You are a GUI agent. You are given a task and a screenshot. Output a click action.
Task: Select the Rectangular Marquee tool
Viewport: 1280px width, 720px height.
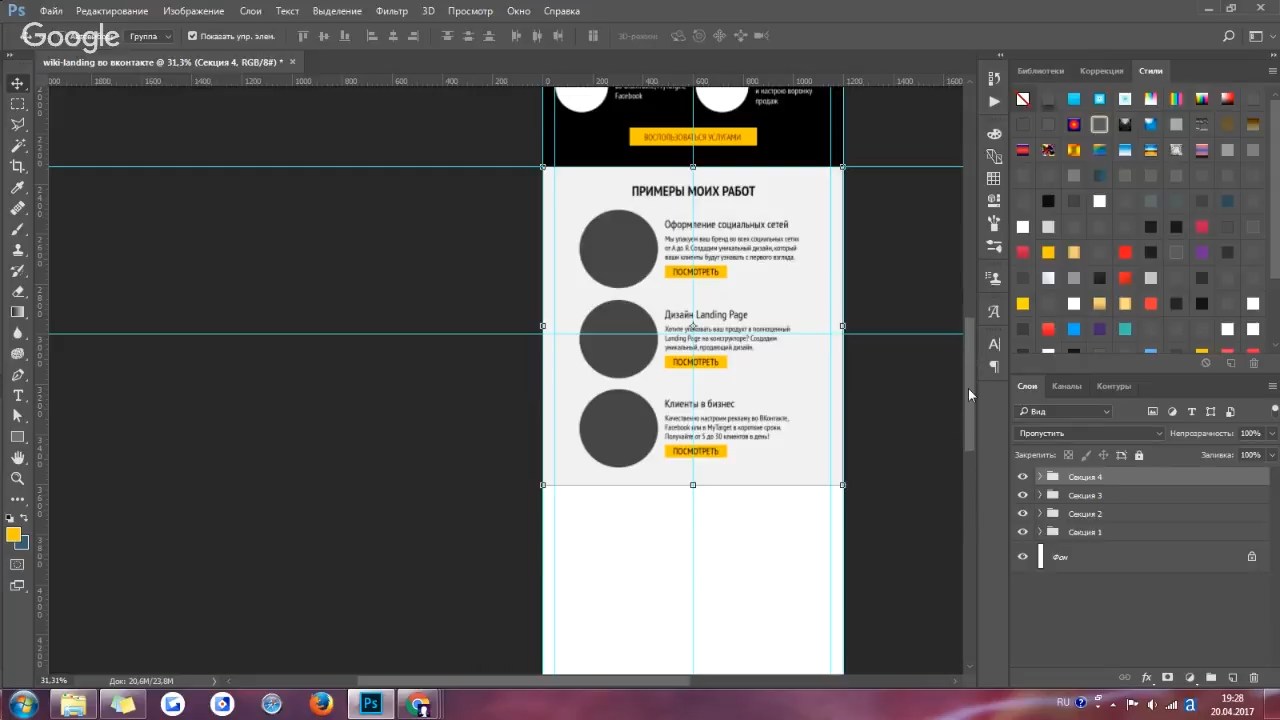17,104
